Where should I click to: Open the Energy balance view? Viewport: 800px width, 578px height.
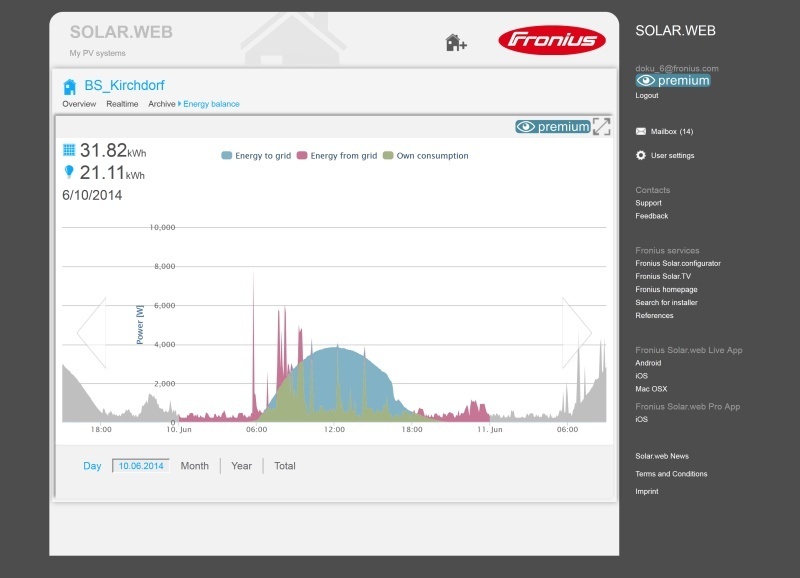211,104
